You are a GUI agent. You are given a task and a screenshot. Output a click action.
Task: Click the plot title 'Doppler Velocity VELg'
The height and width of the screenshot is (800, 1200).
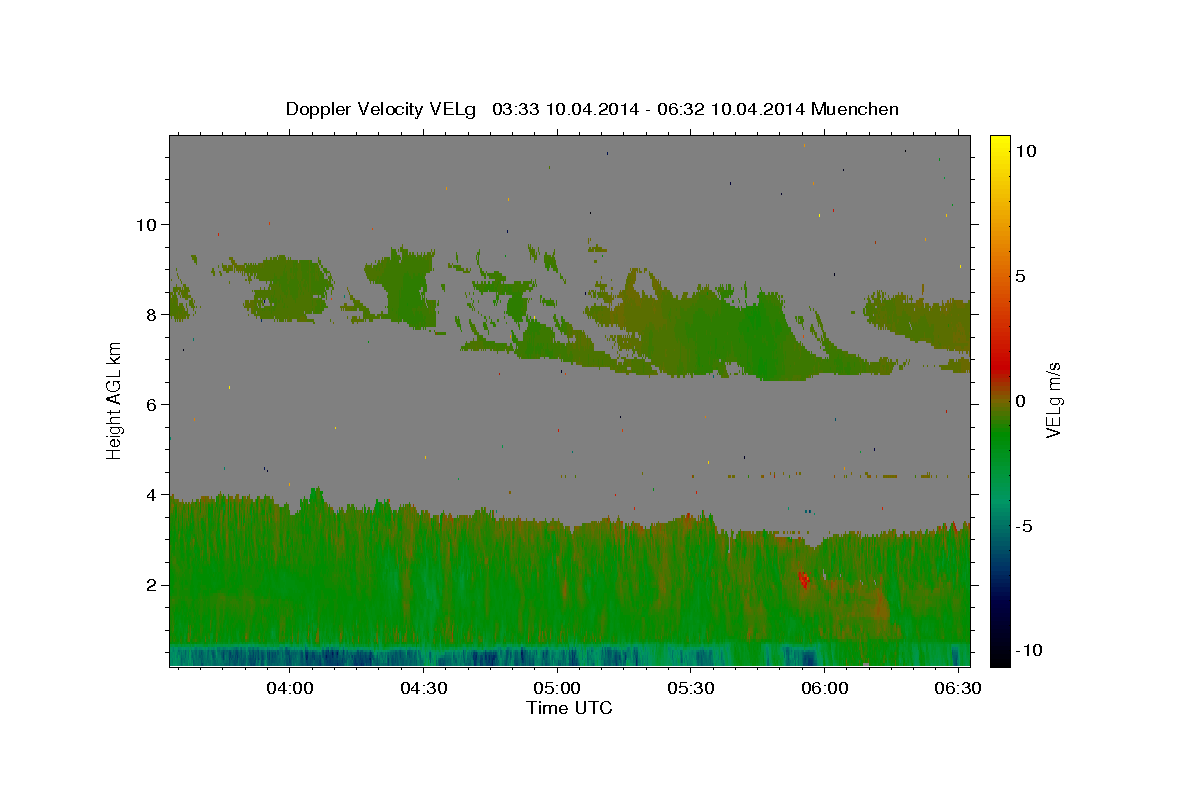point(383,110)
